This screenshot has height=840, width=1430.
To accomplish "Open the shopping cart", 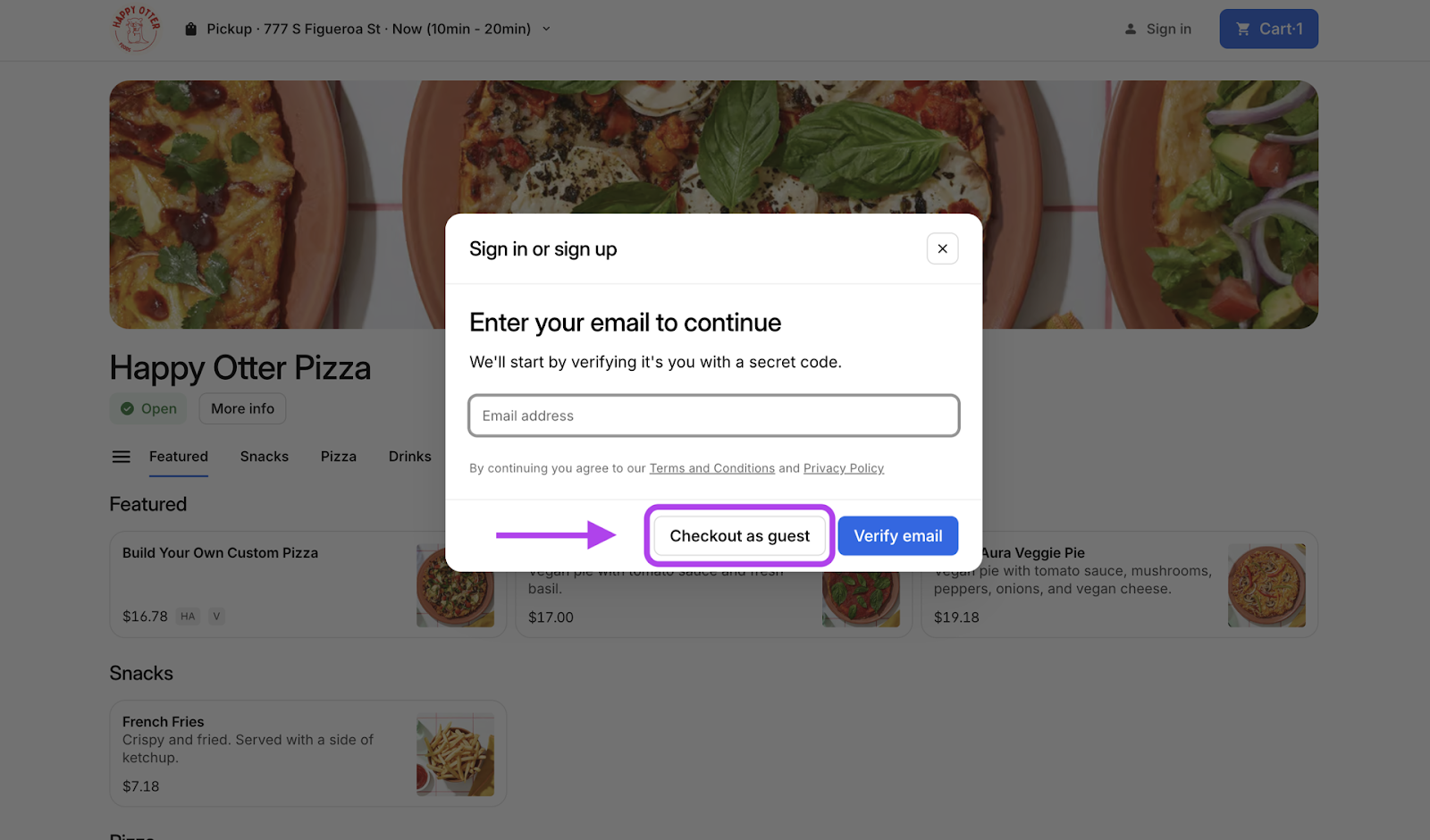I will (1268, 29).
